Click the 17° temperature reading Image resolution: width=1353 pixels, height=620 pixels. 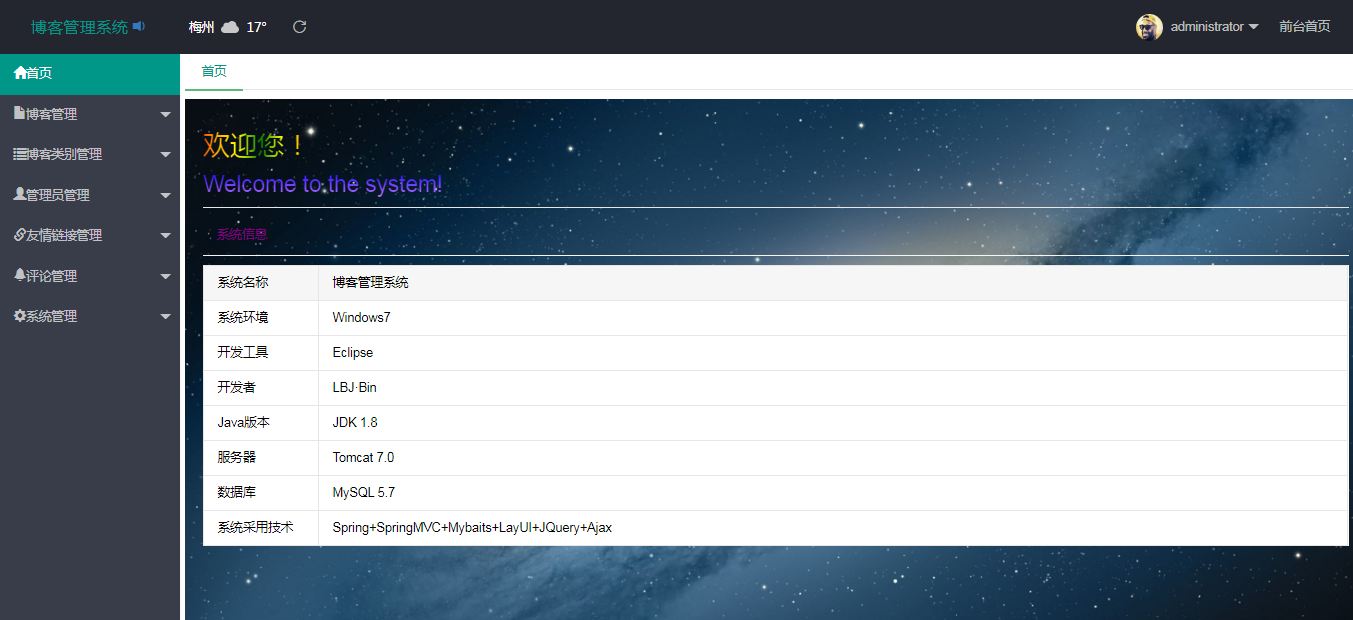tap(257, 27)
